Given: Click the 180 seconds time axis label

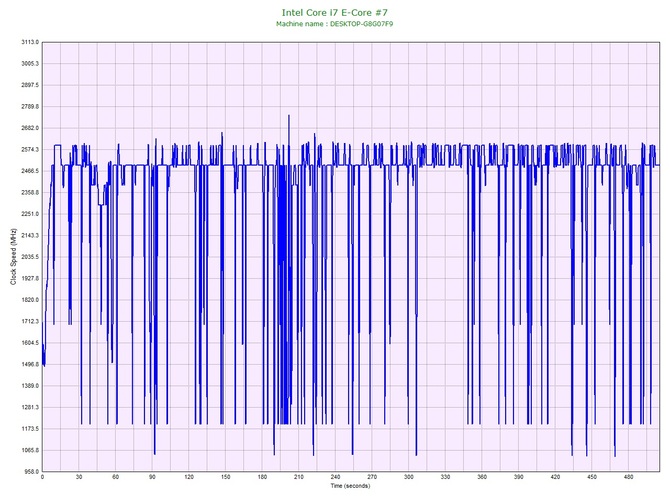Looking at the screenshot, I should (262, 477).
